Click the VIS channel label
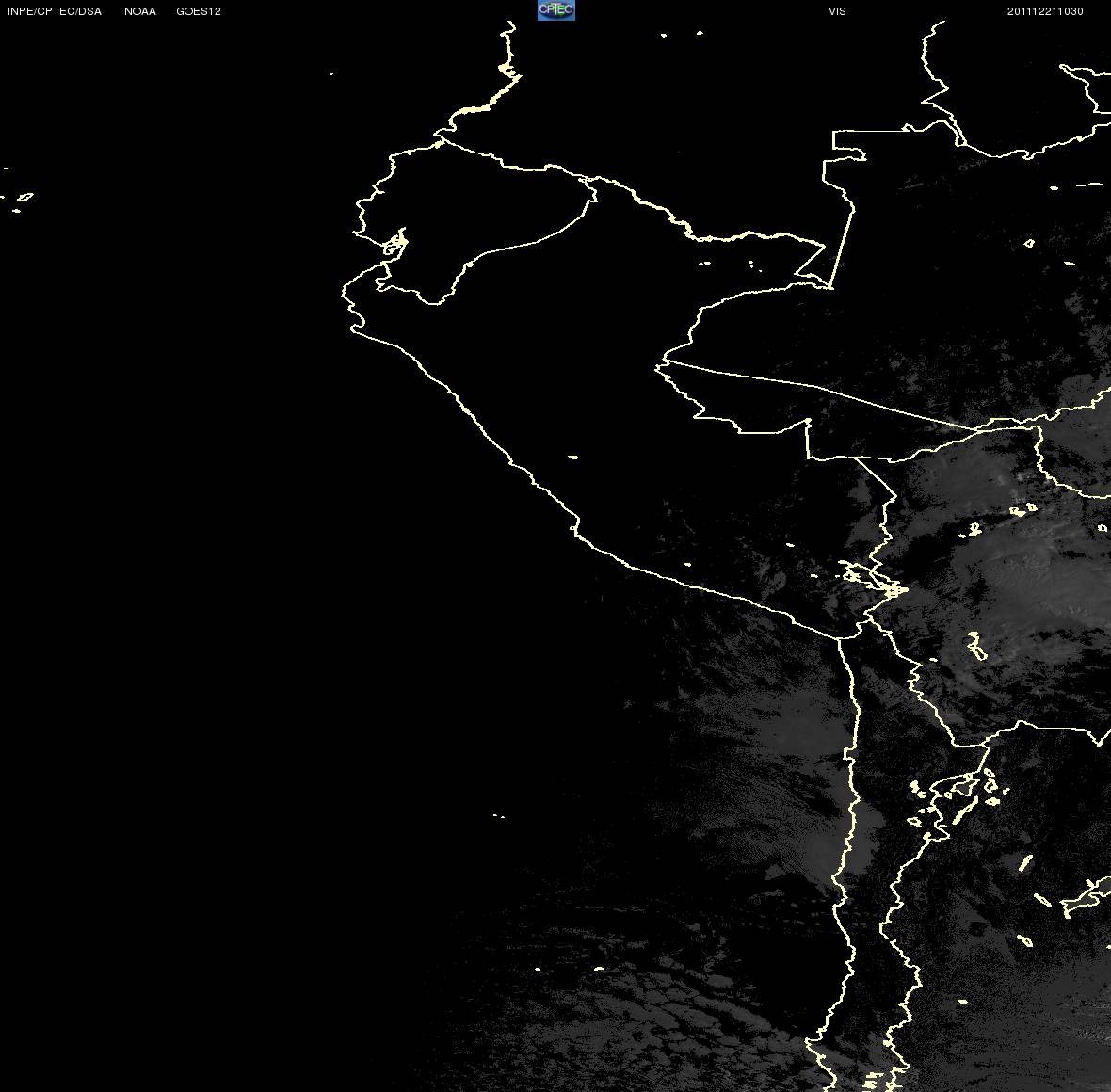The width and height of the screenshot is (1111, 1092). click(838, 11)
